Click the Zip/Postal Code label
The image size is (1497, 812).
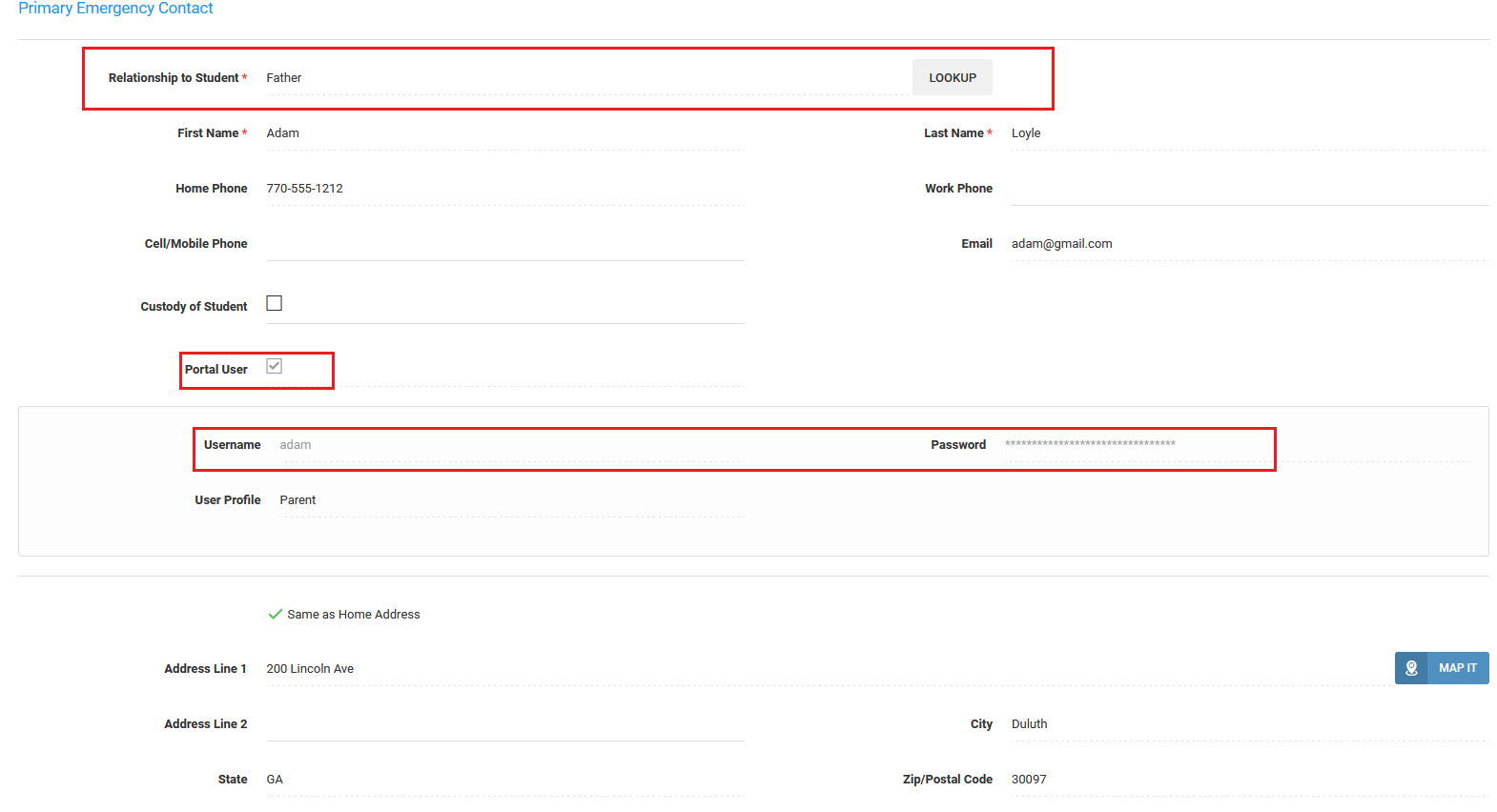[x=948, y=780]
